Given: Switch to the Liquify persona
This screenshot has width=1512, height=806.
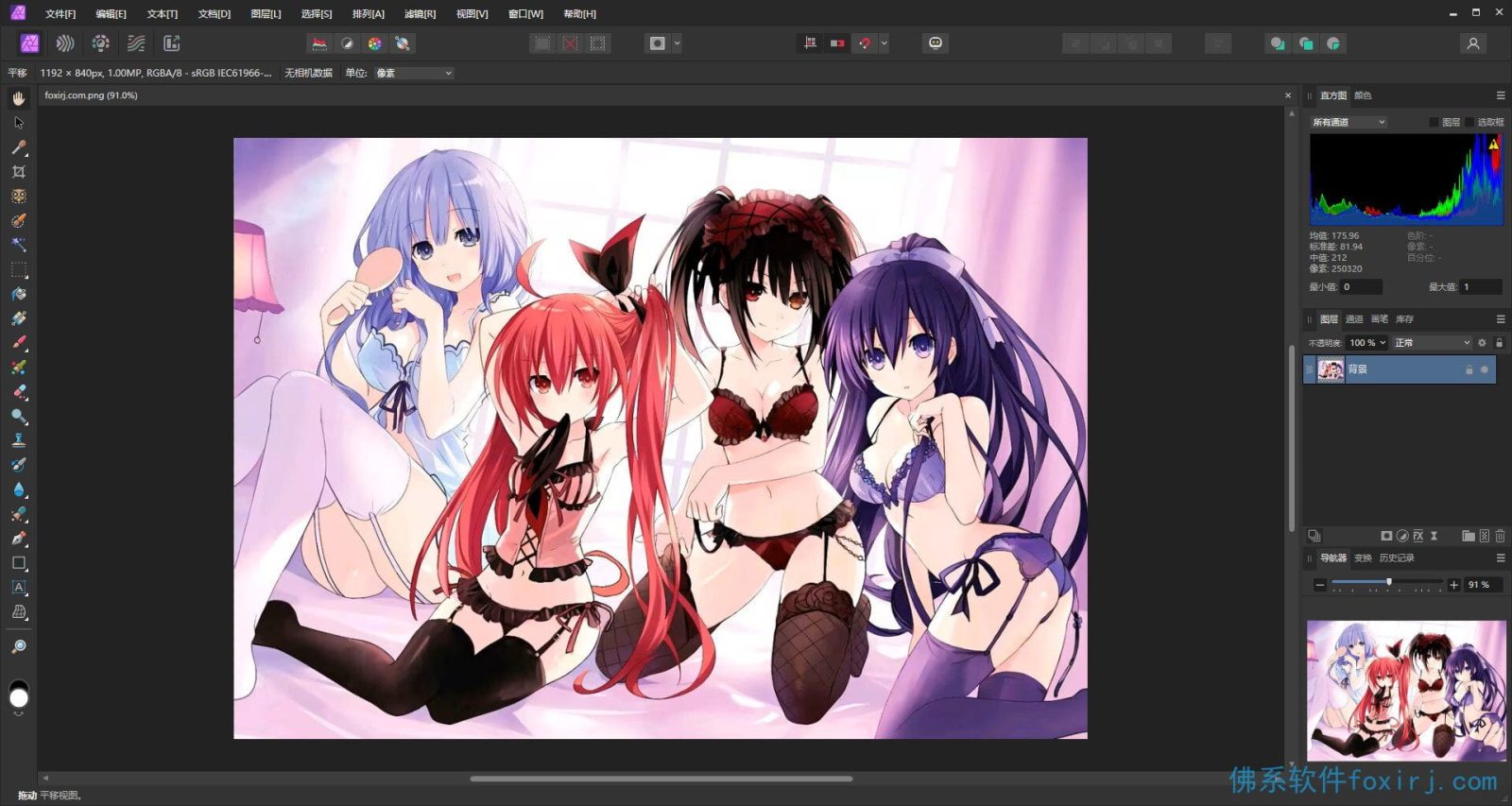Looking at the screenshot, I should tap(65, 43).
